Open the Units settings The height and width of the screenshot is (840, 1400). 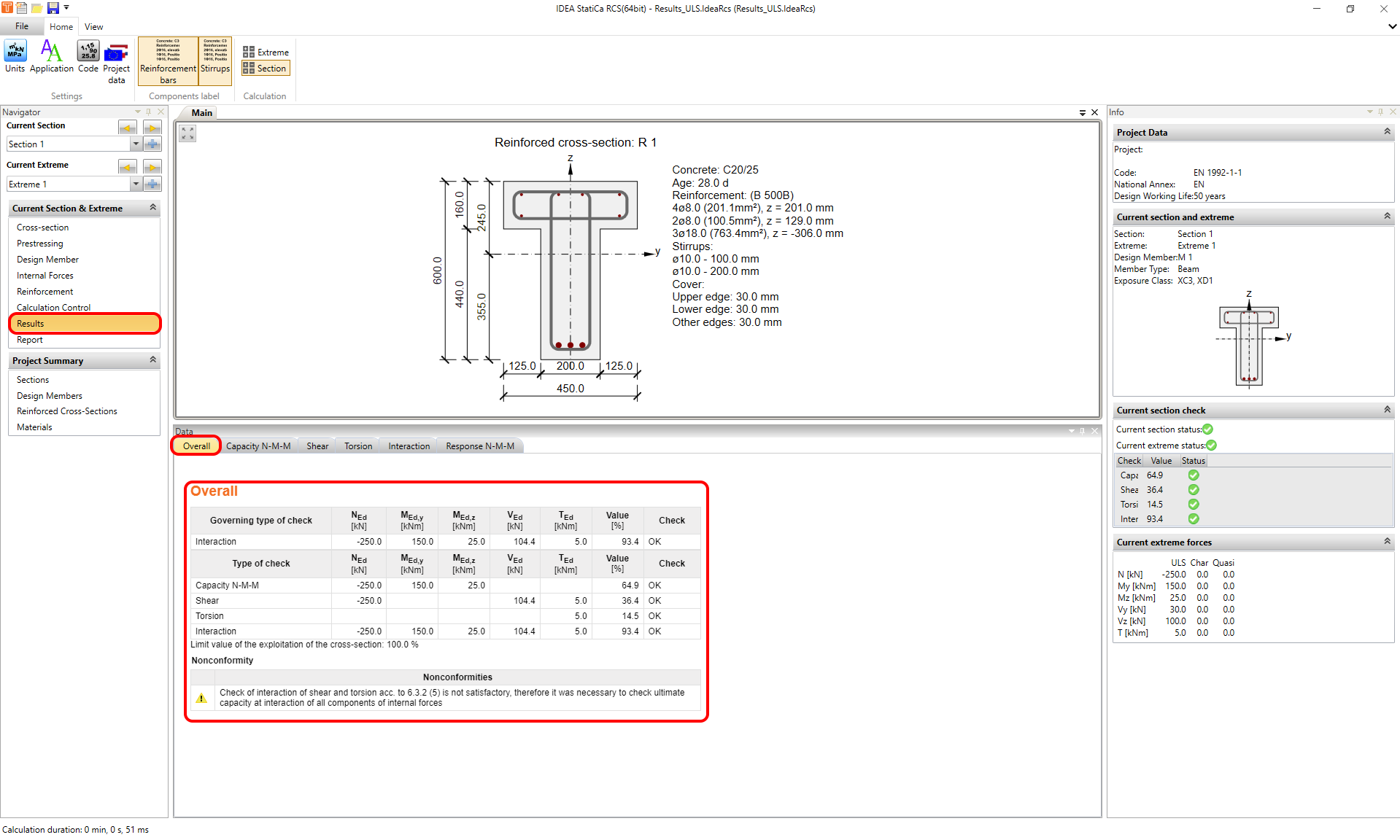click(x=15, y=57)
